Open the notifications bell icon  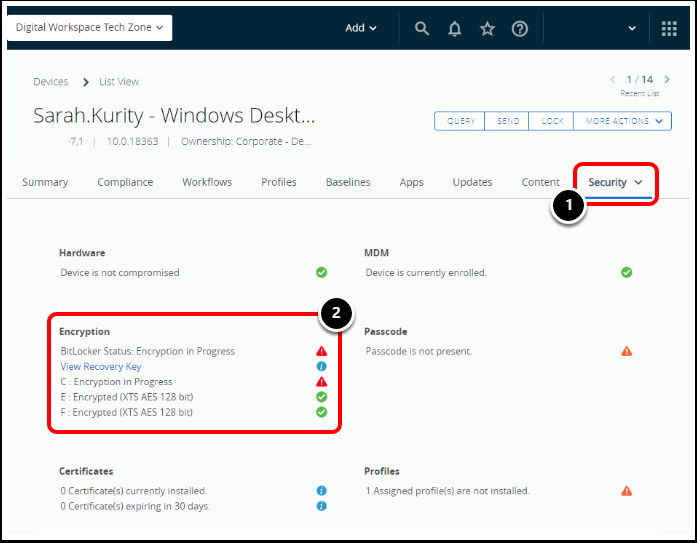tap(455, 29)
